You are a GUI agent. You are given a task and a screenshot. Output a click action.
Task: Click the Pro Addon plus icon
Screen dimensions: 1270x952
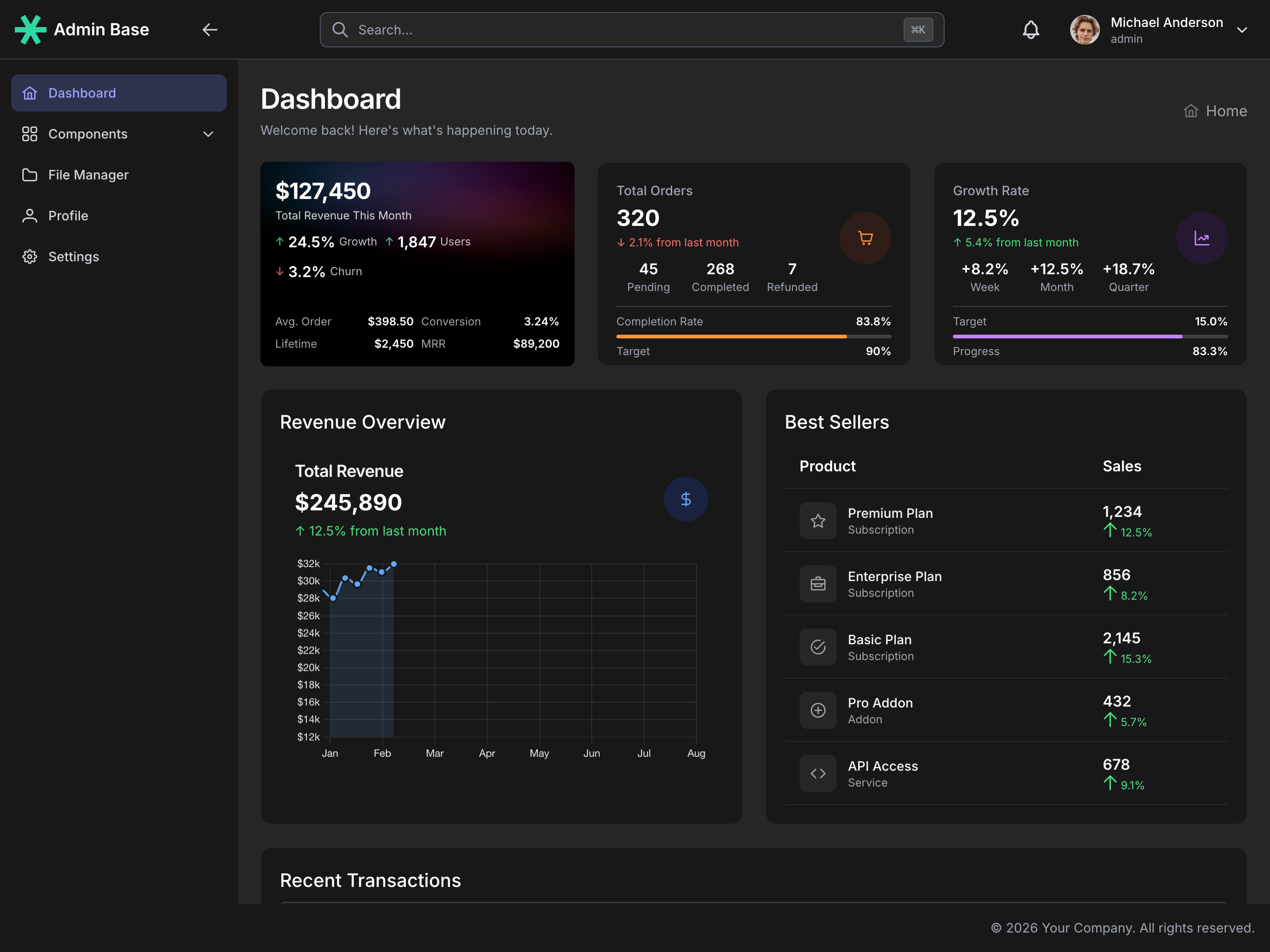point(818,710)
